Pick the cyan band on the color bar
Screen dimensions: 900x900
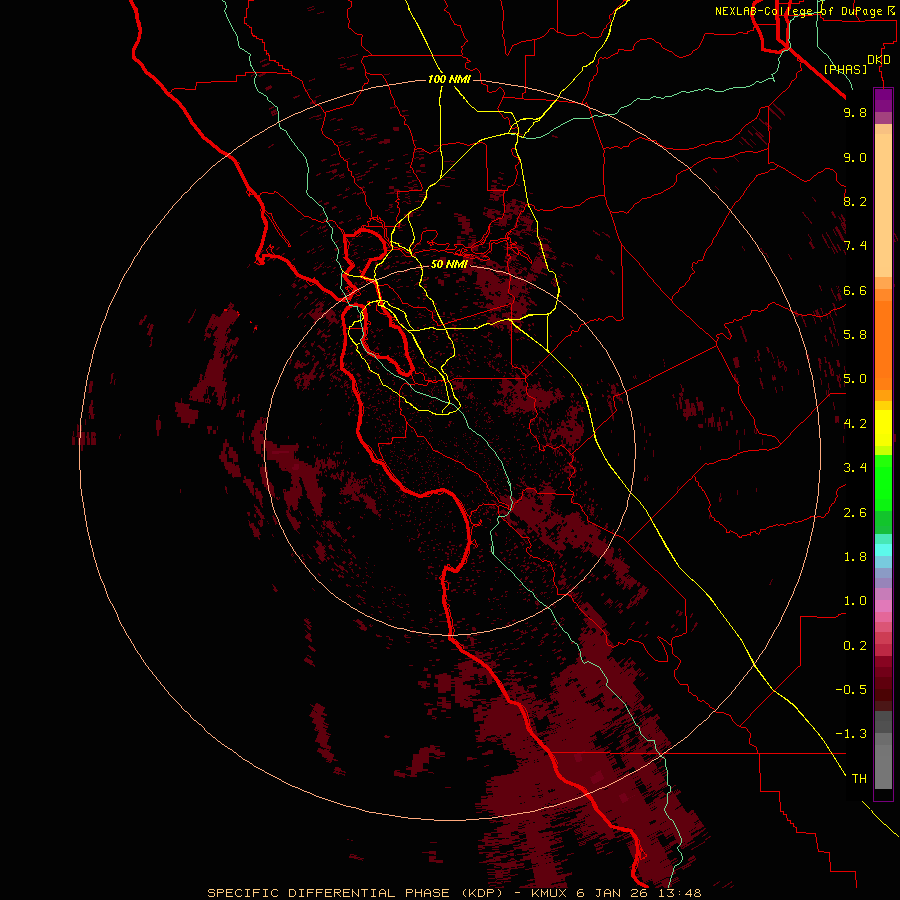click(883, 550)
